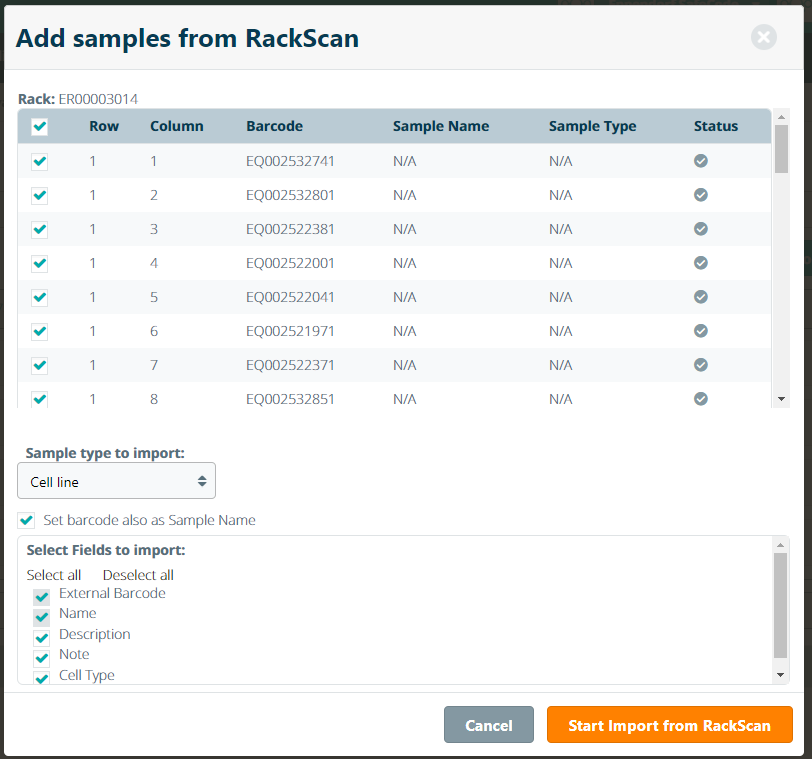
Task: Click status icon for barcode EQ002522041
Action: click(701, 297)
